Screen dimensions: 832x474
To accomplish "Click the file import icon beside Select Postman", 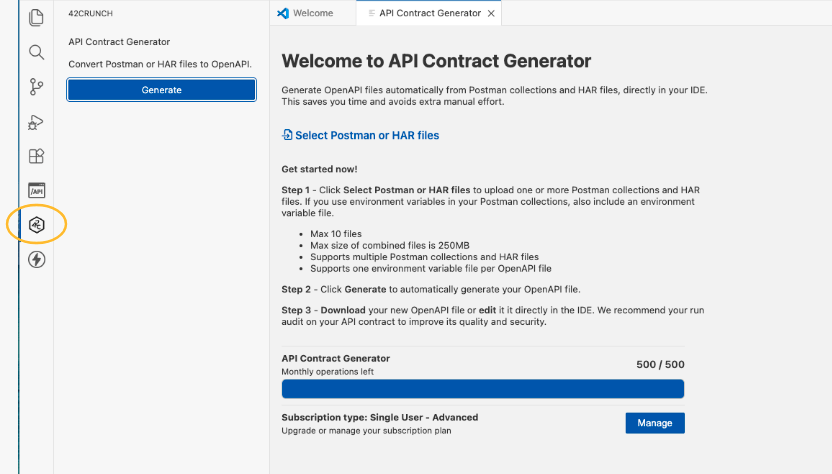I will coord(287,135).
